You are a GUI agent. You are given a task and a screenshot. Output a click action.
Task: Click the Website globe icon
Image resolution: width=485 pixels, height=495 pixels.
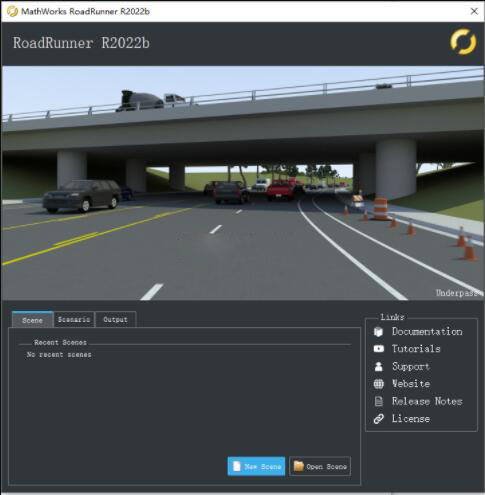tap(379, 384)
